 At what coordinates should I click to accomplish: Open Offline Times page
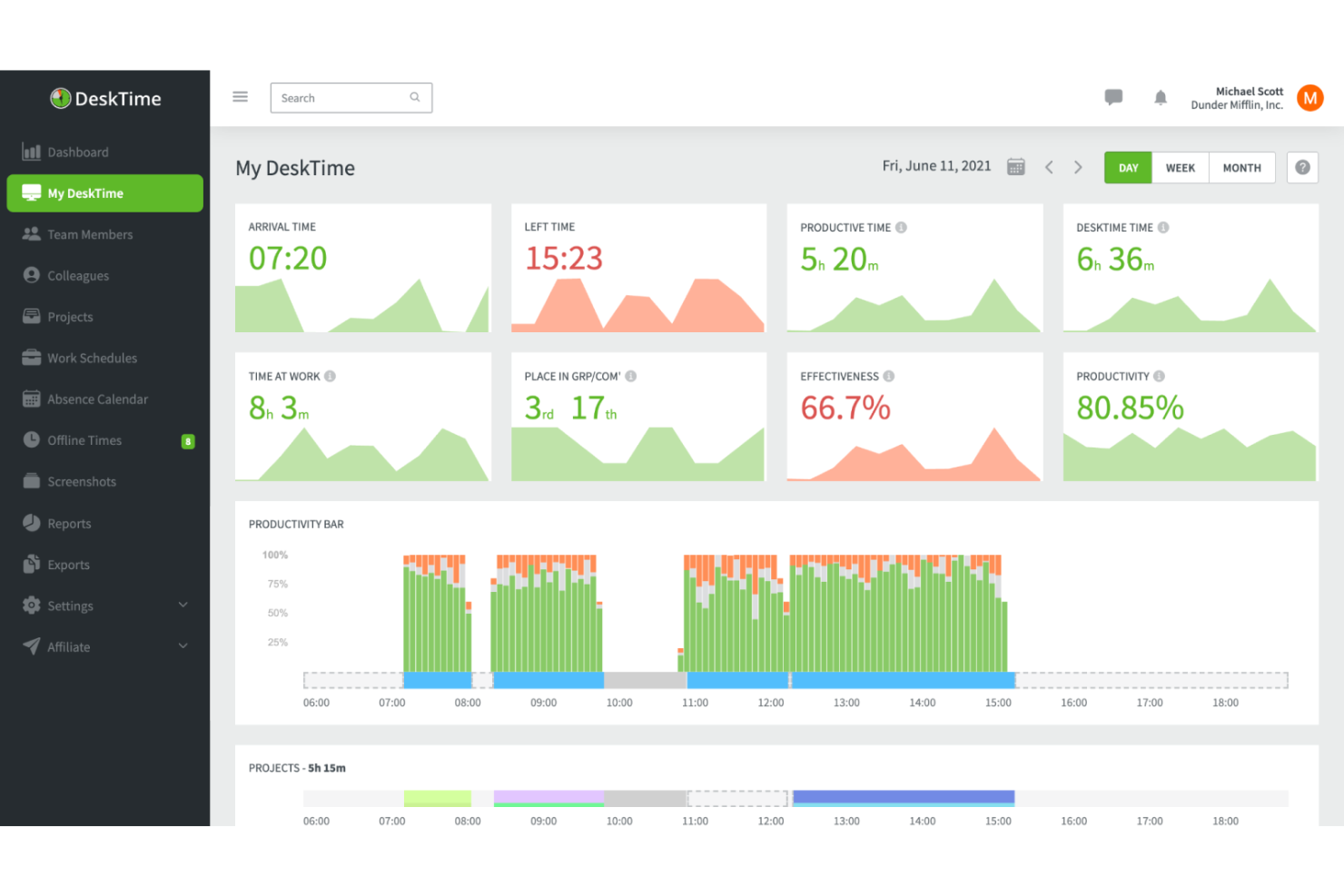[x=104, y=440]
